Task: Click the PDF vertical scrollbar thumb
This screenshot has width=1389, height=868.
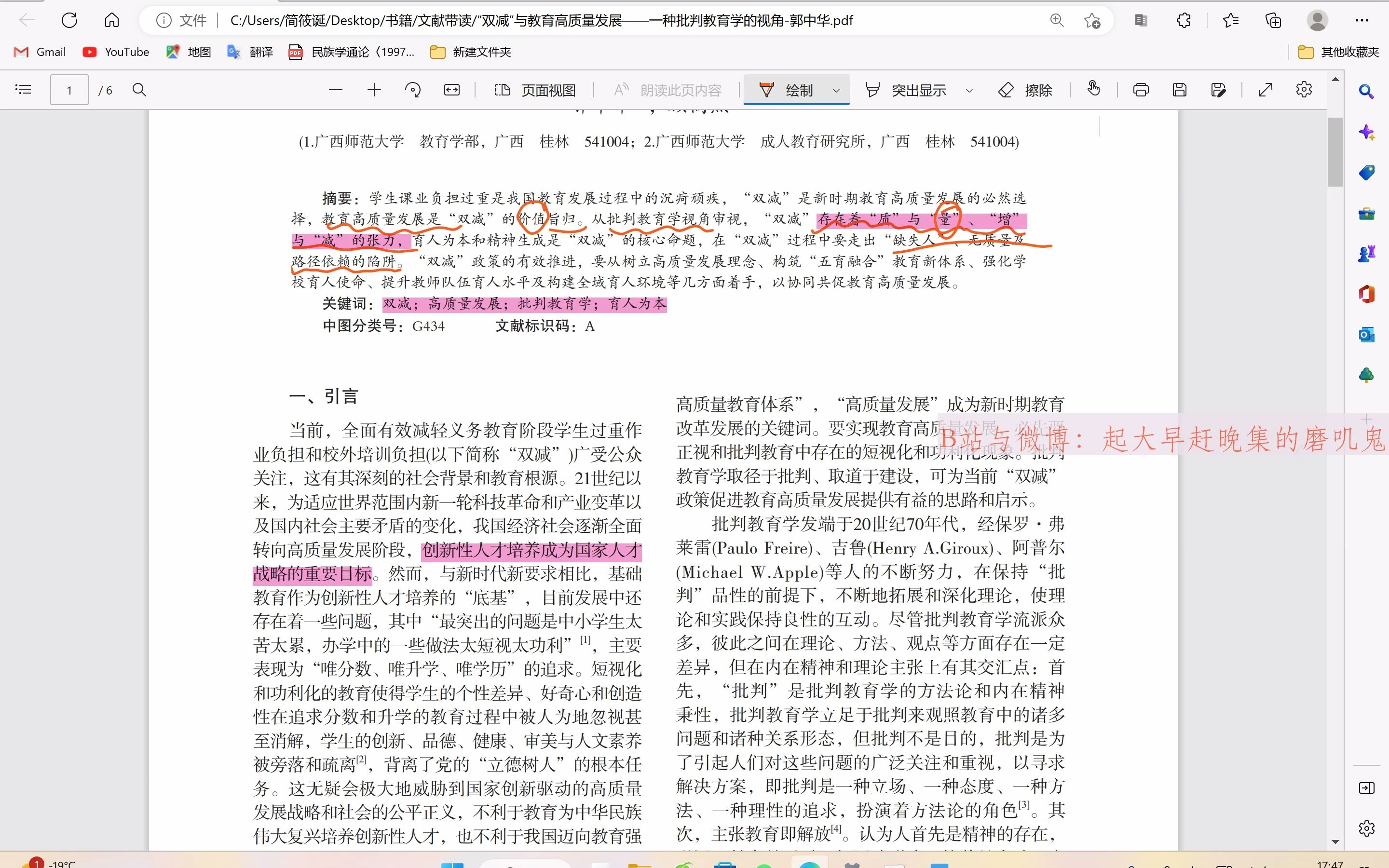Action: [1335, 152]
